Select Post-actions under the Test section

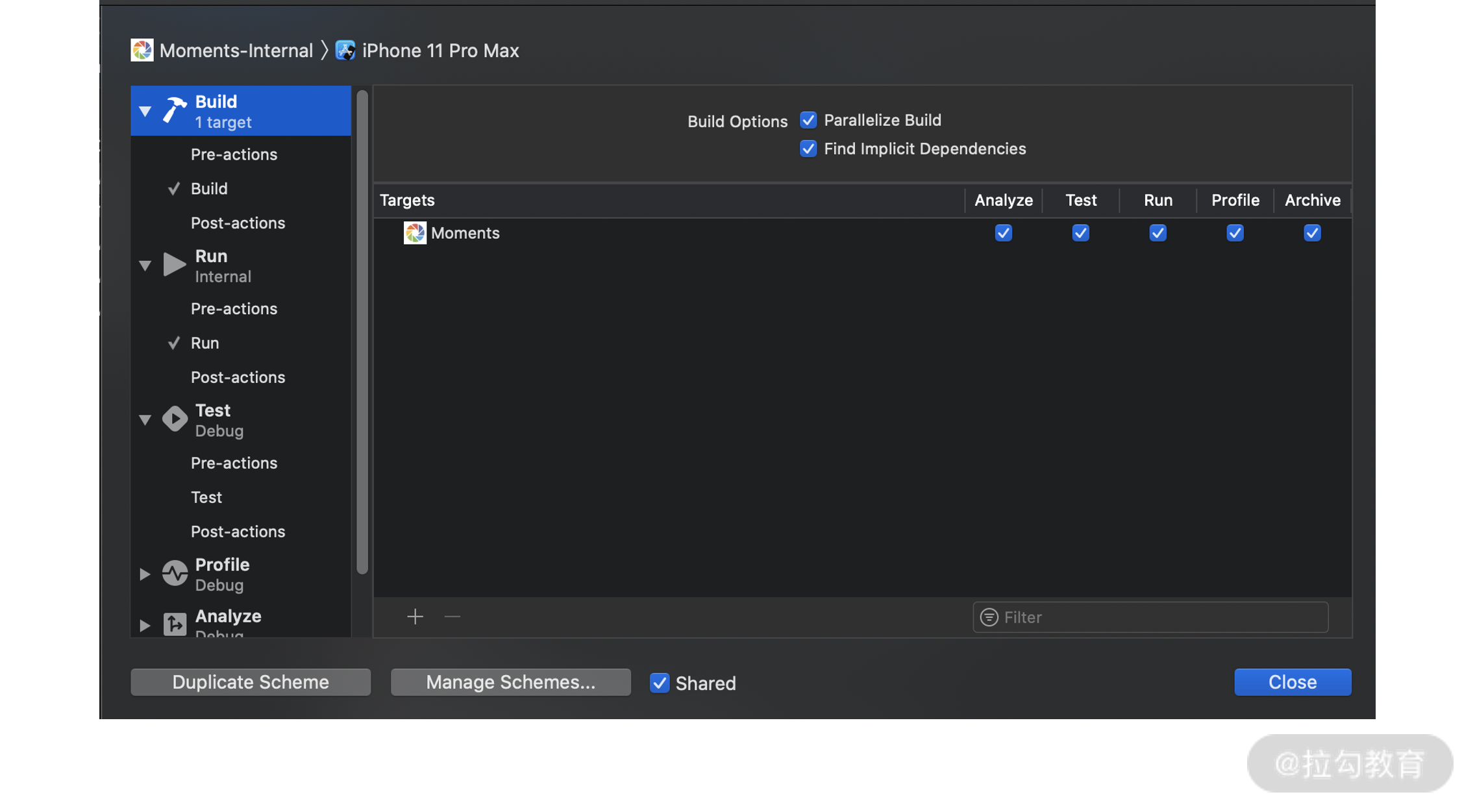[238, 531]
